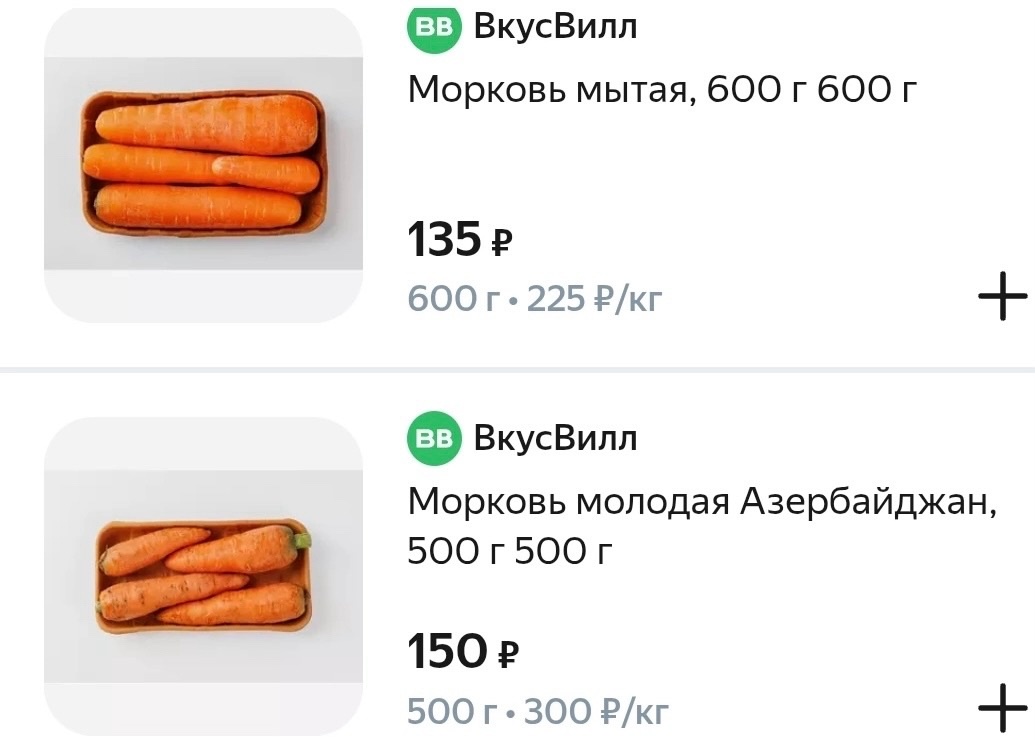Open ВкусВилл store from washed carrots card
This screenshot has width=1035, height=740.
click(555, 27)
